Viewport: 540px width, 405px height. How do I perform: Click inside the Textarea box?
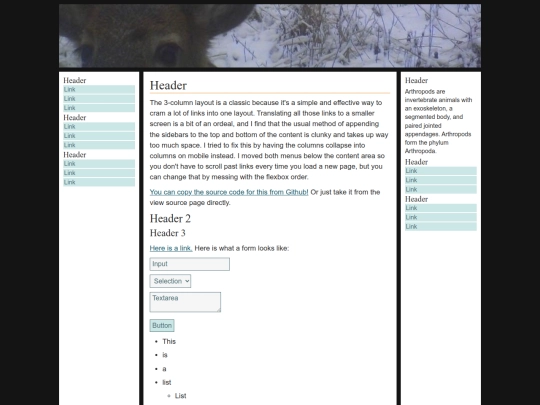point(185,302)
